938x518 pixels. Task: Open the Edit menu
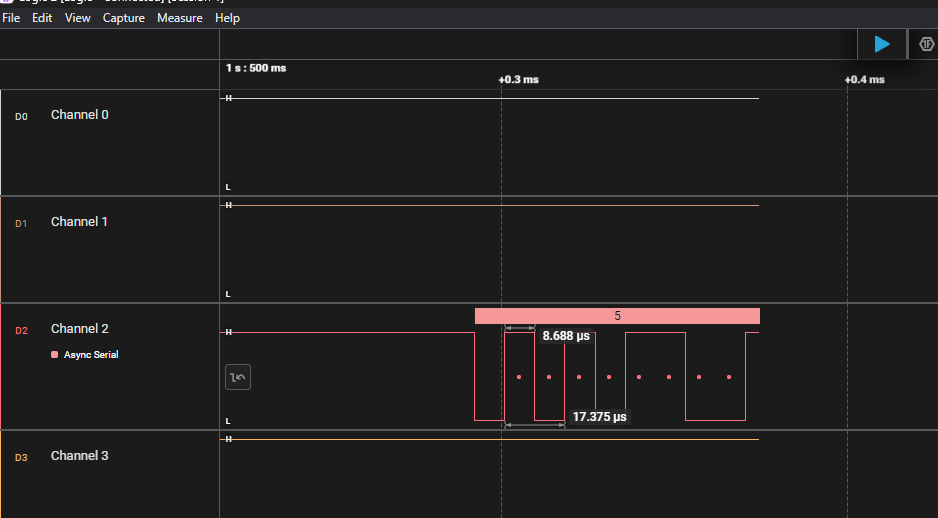42,18
